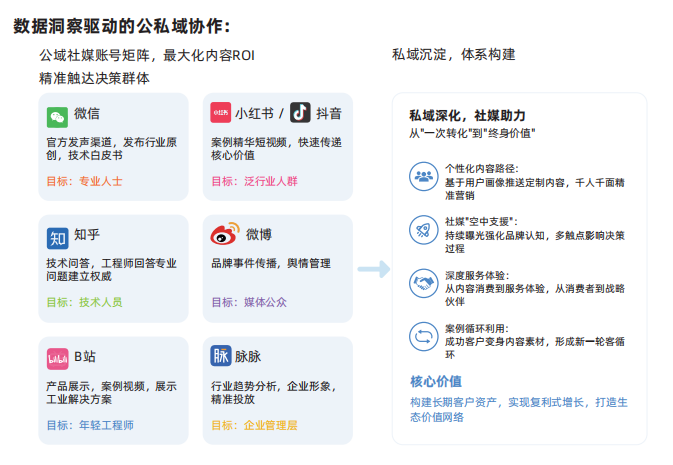This screenshot has width=673, height=465.
Task: Click 构建长期客户资产 summary text
Action: 519,410
